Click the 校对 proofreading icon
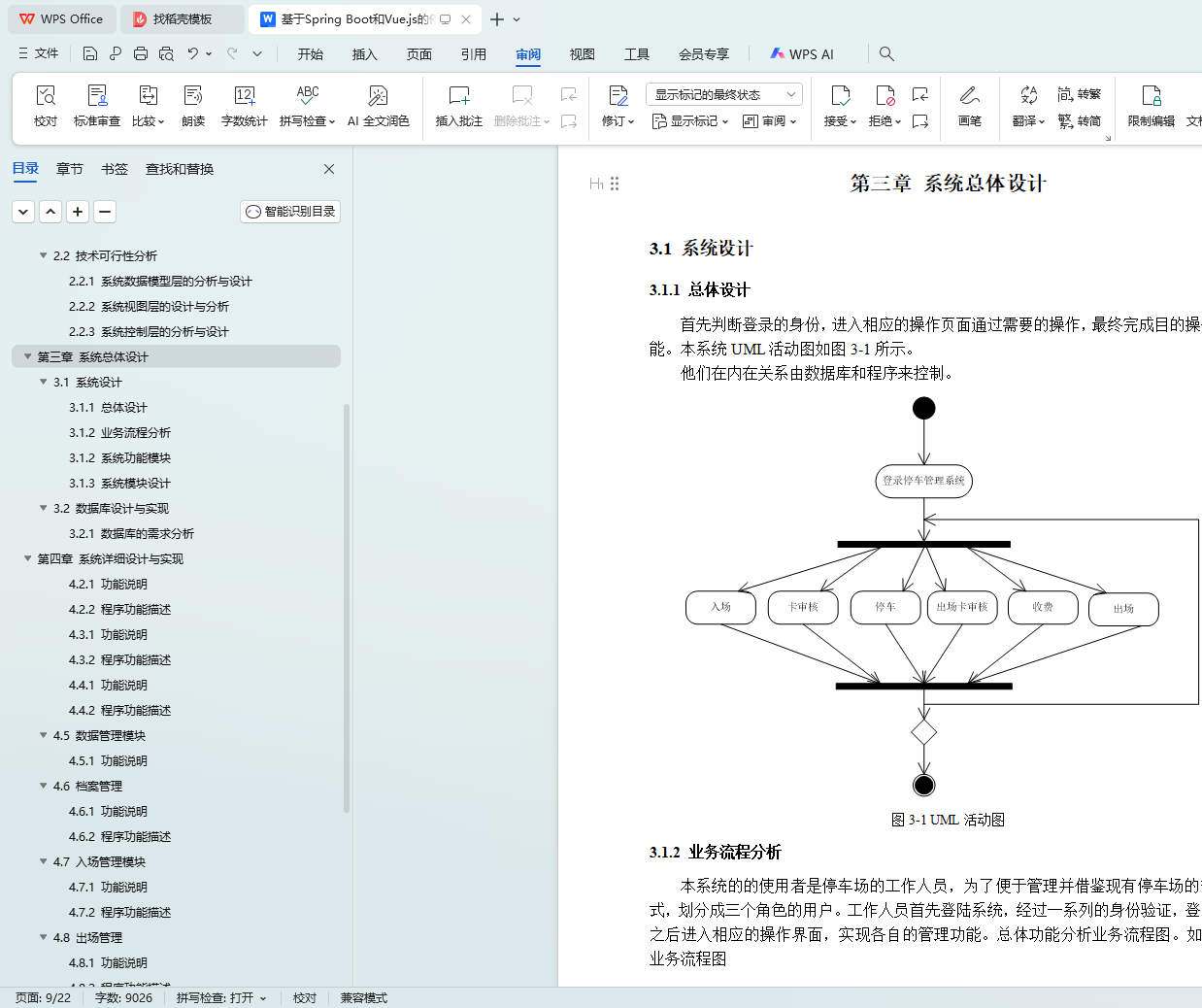The image size is (1202, 1008). pyautogui.click(x=46, y=95)
